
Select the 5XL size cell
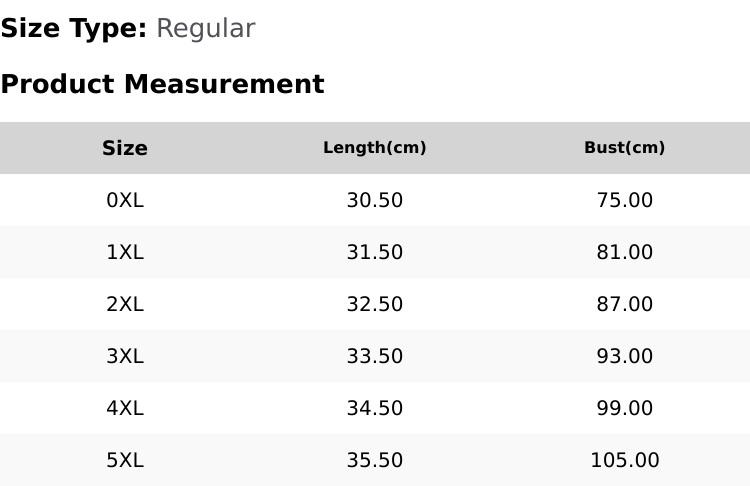(x=125, y=461)
